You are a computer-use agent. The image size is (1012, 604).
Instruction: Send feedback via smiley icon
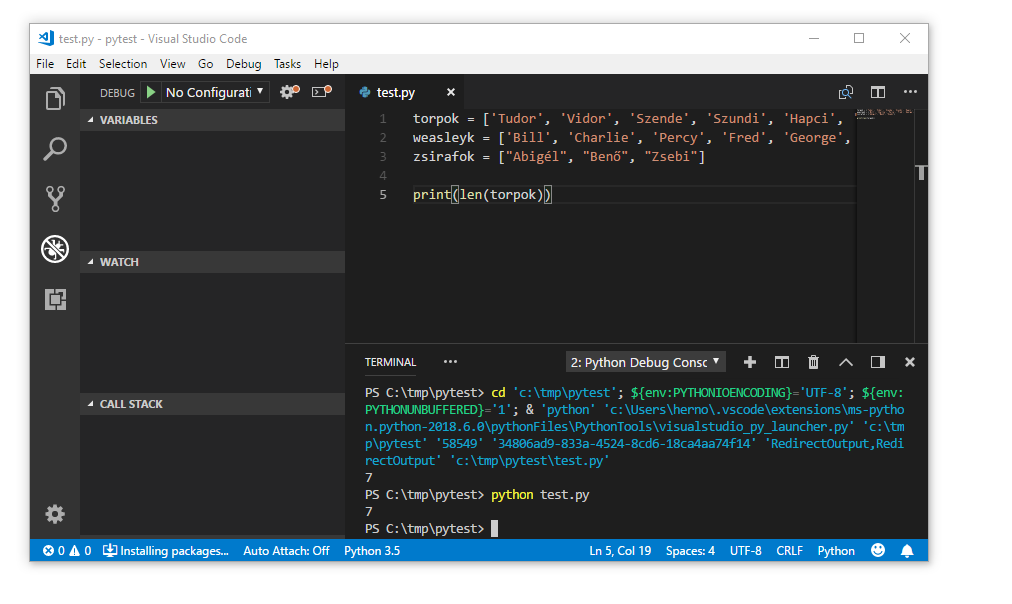[x=878, y=550]
